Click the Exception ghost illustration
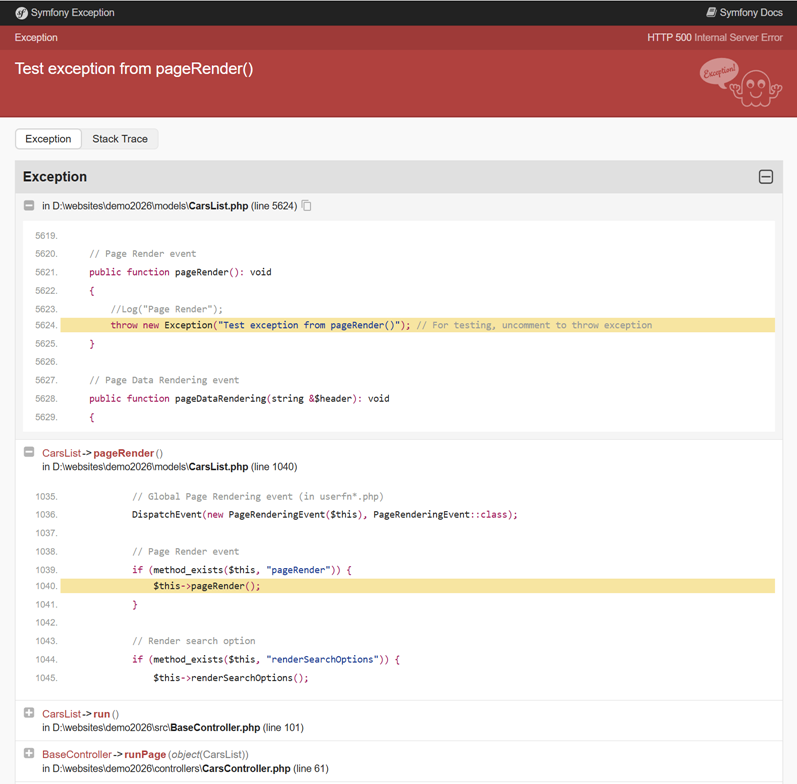The width and height of the screenshot is (797, 784). tap(741, 82)
